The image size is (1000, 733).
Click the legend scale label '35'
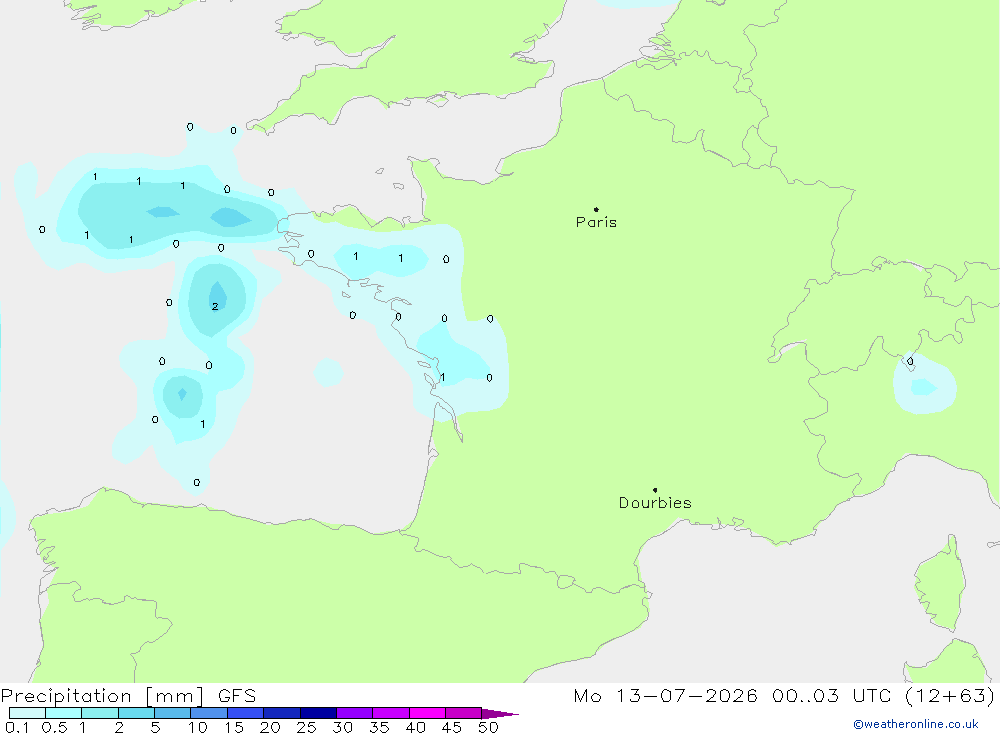click(x=379, y=727)
